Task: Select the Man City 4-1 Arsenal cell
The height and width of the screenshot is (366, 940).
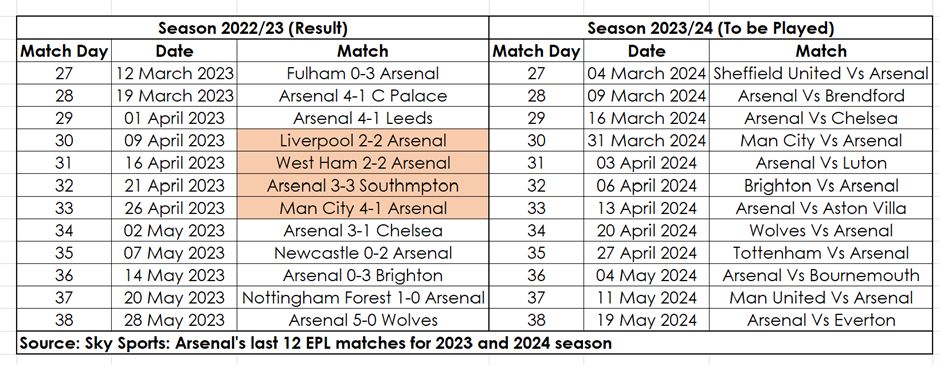Action: coord(363,208)
